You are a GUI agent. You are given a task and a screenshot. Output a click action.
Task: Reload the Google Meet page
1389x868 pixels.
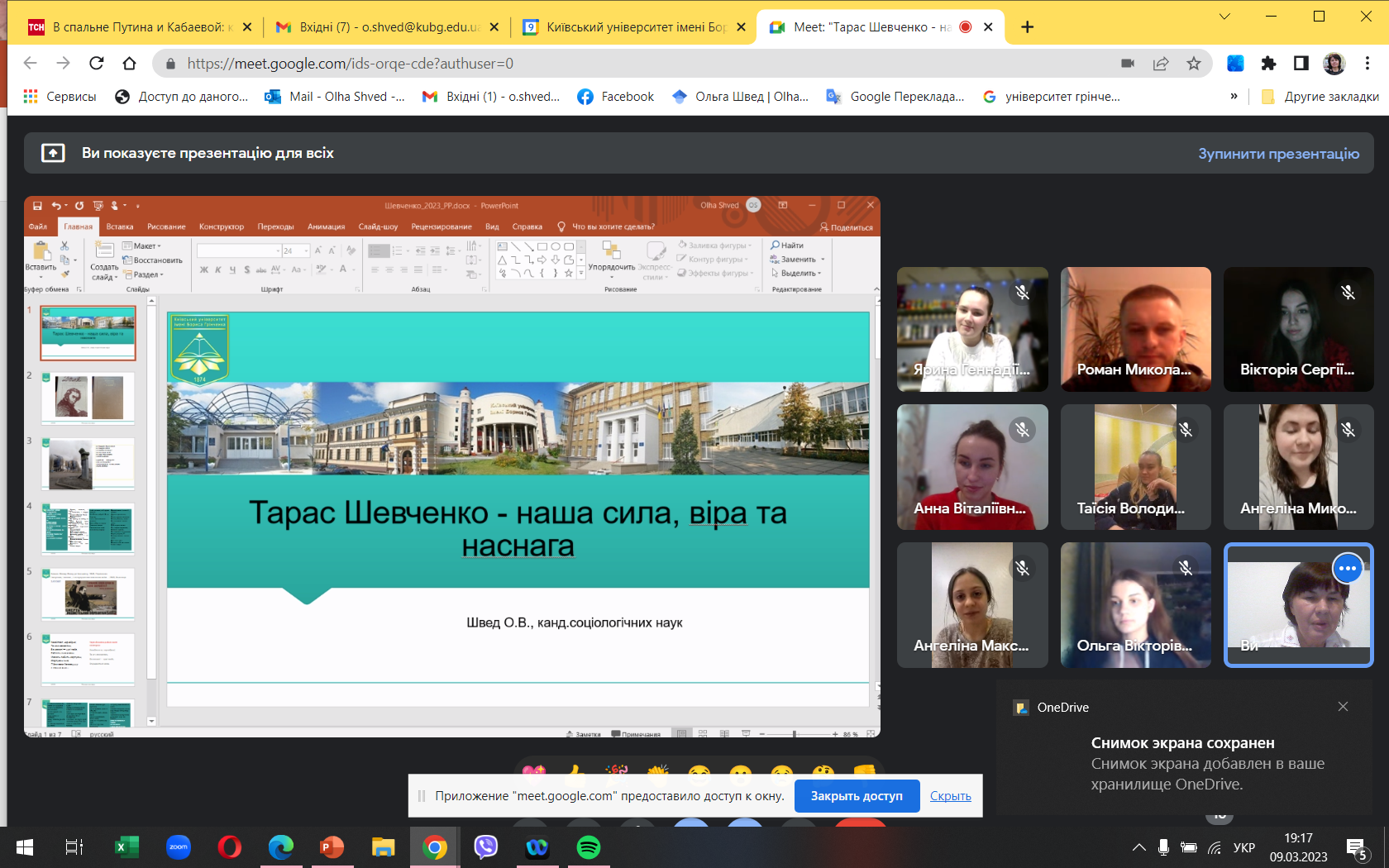[x=97, y=64]
